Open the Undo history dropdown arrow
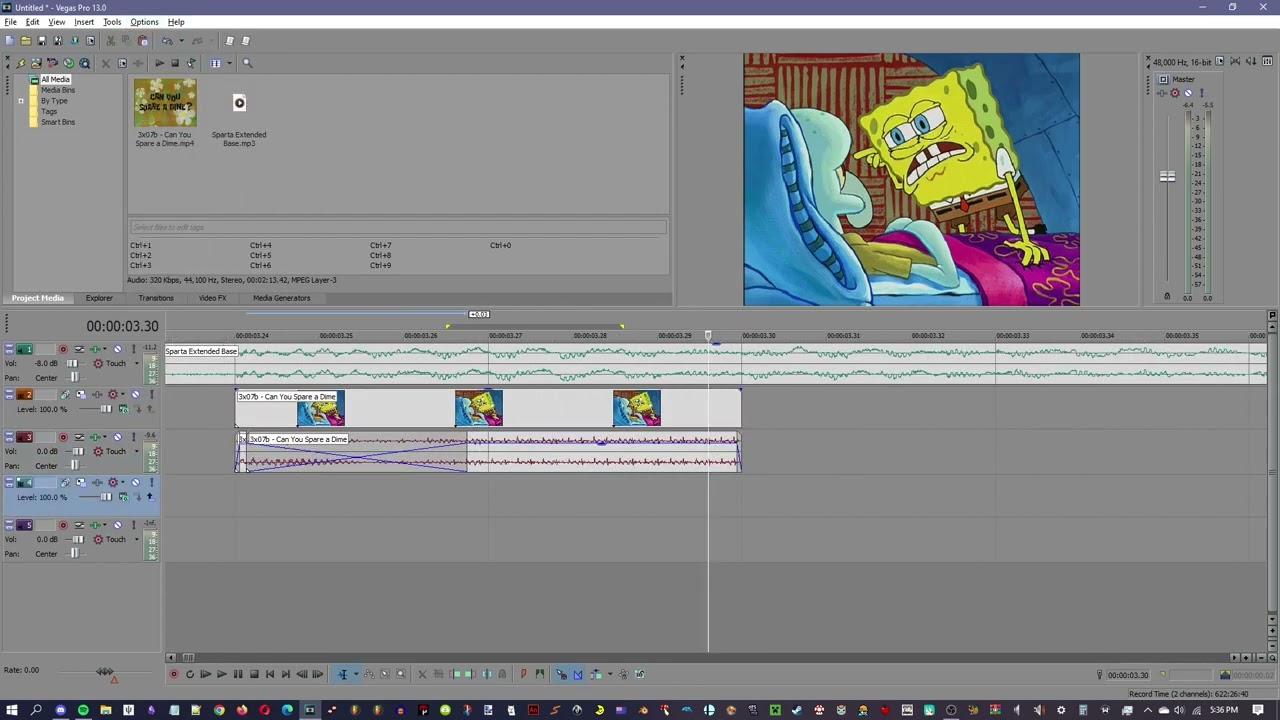The image size is (1280, 720). pyautogui.click(x=180, y=41)
